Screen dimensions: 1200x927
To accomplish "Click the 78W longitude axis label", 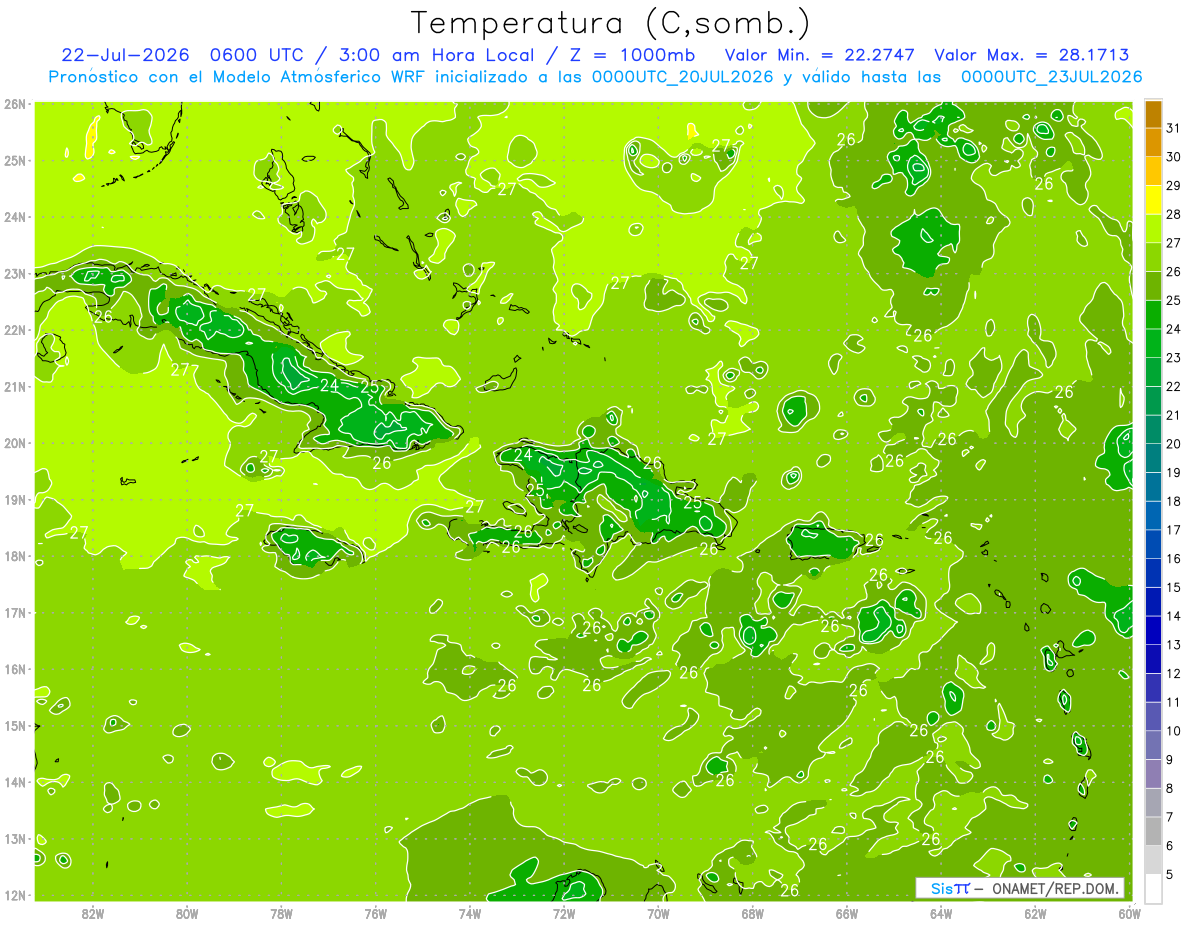I will (x=281, y=913).
